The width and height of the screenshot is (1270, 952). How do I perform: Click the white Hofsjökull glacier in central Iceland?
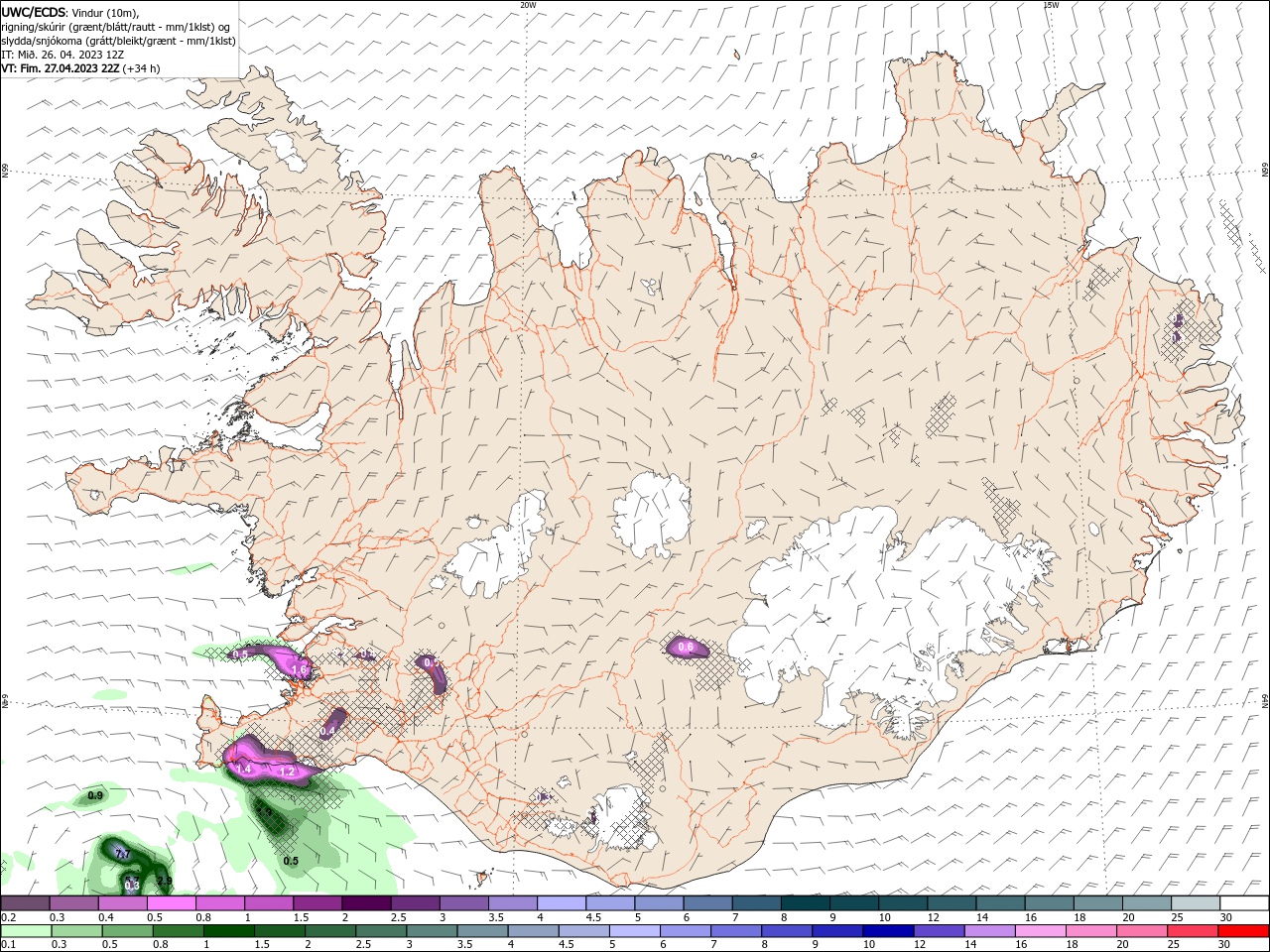(x=652, y=516)
